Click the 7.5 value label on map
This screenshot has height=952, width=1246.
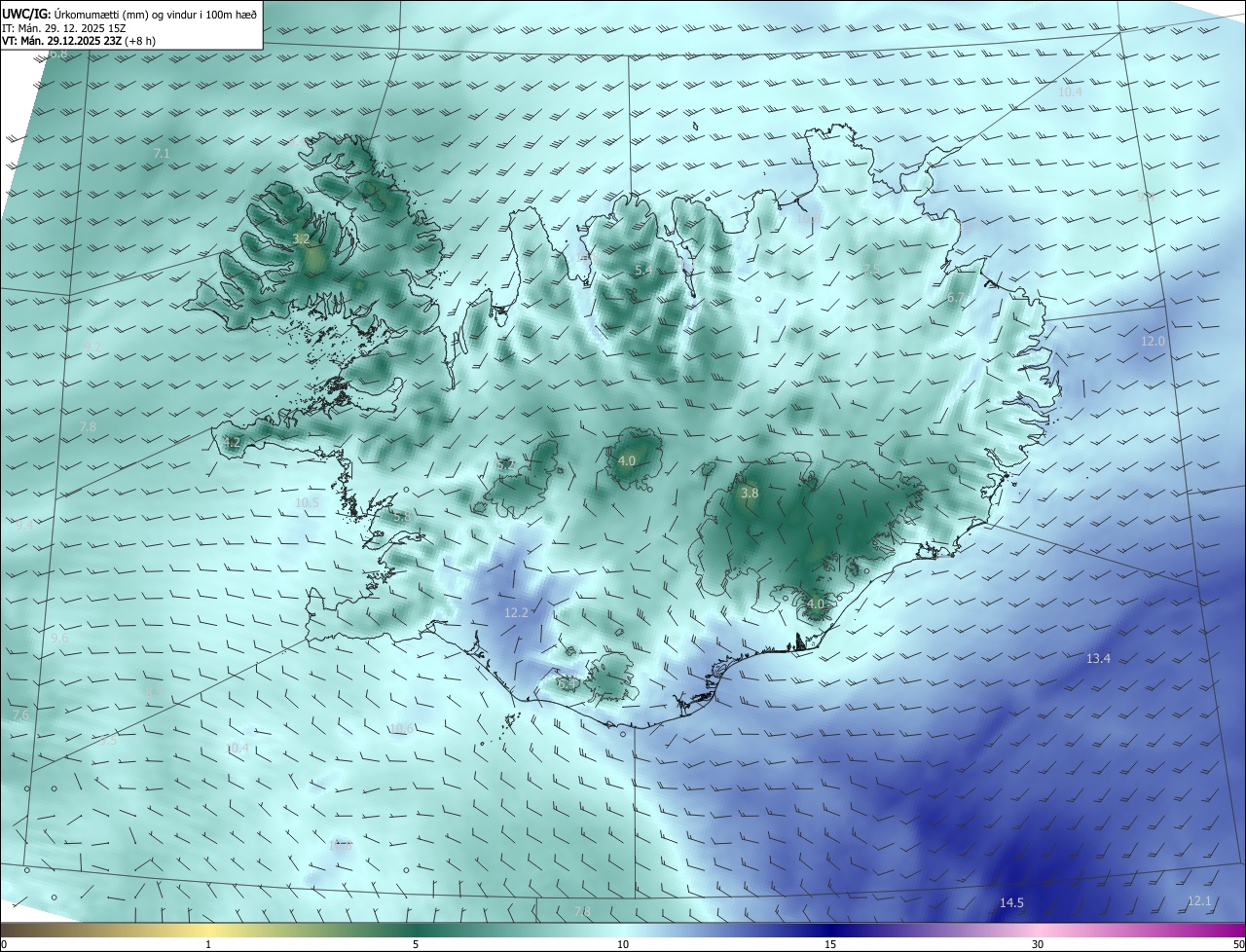tap(871, 270)
